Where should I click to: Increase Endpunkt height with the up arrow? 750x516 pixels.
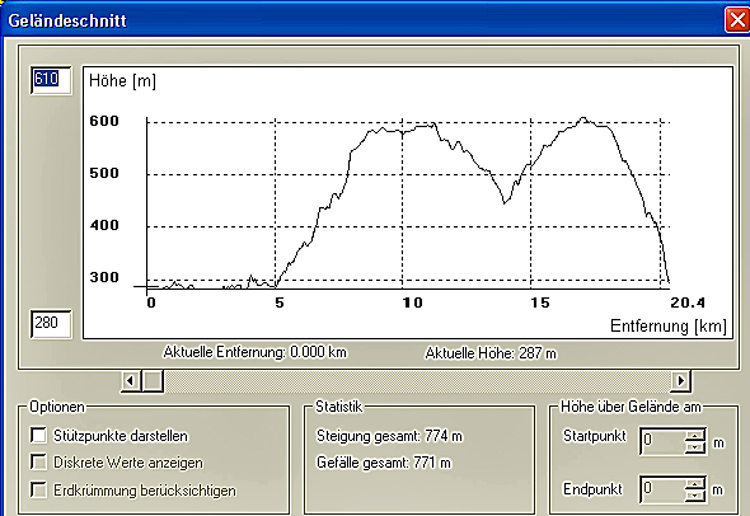[x=694, y=483]
